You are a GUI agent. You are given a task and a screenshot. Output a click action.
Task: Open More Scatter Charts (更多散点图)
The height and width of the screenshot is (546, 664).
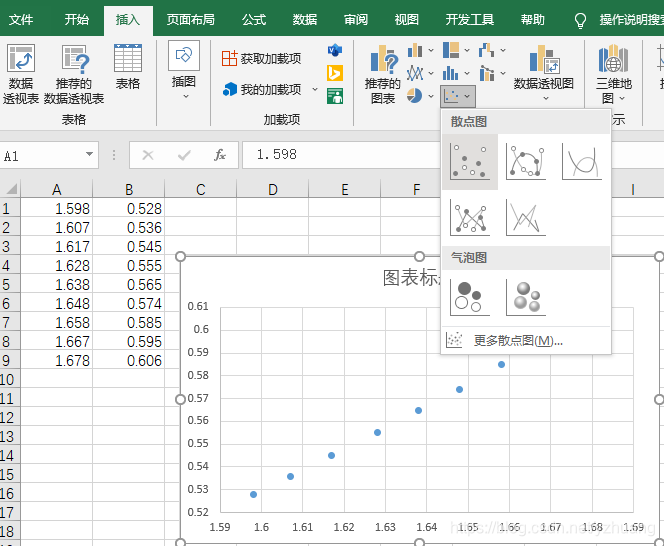click(526, 340)
